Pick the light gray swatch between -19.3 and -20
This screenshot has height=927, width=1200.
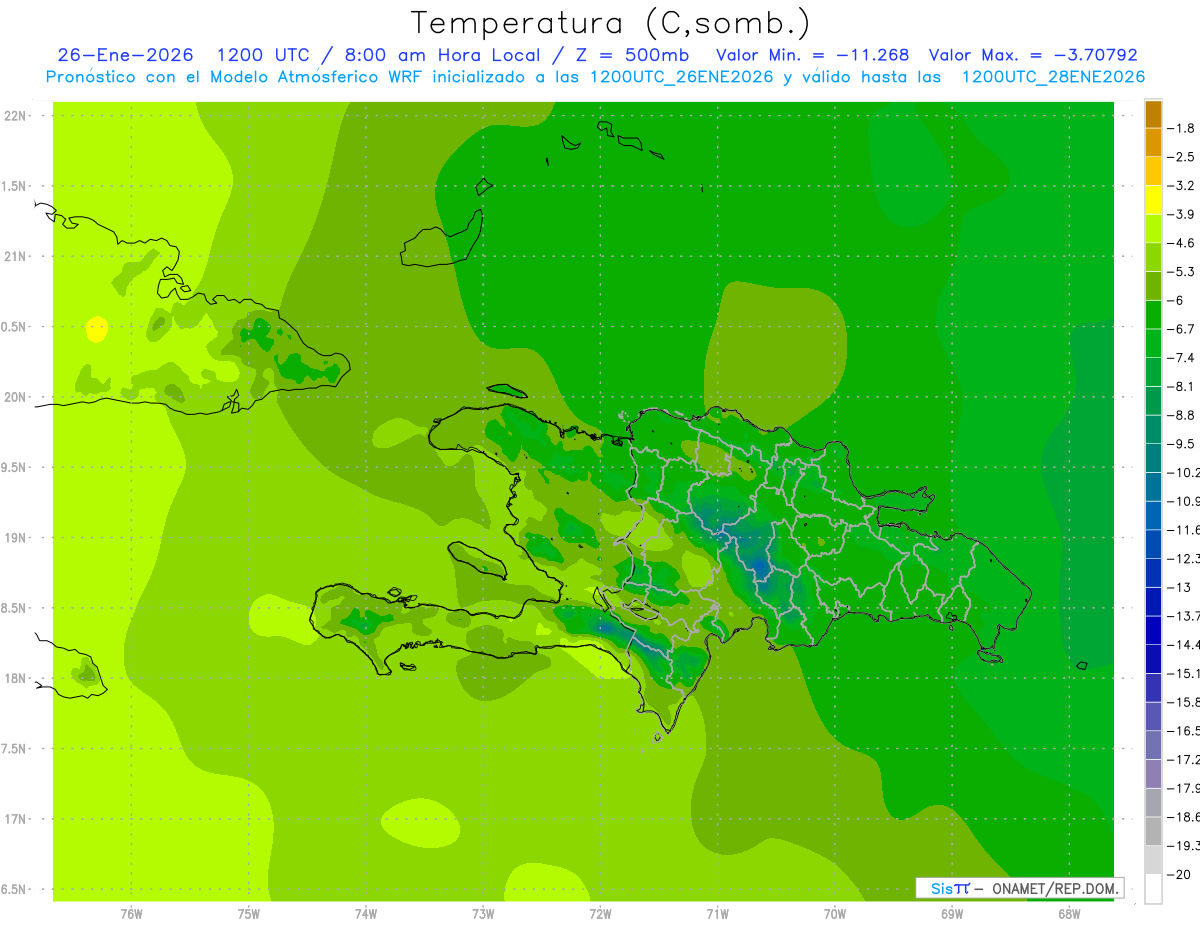point(1153,860)
